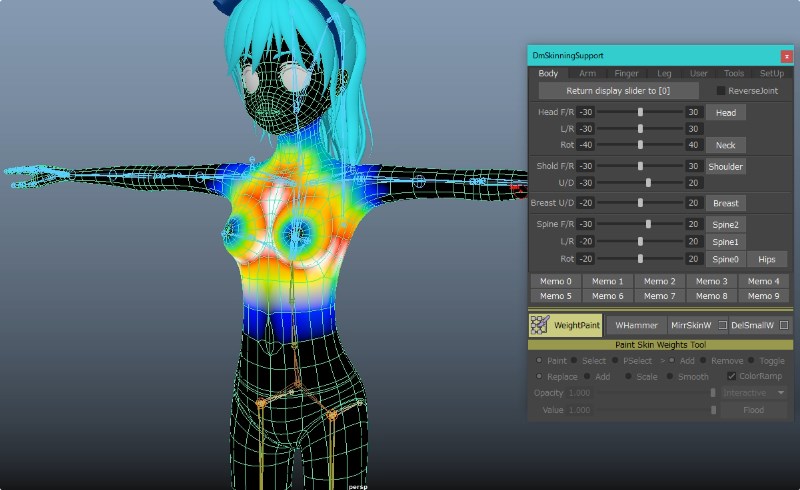Switch to the Leg tab
The width and height of the screenshot is (800, 490).
(x=664, y=74)
